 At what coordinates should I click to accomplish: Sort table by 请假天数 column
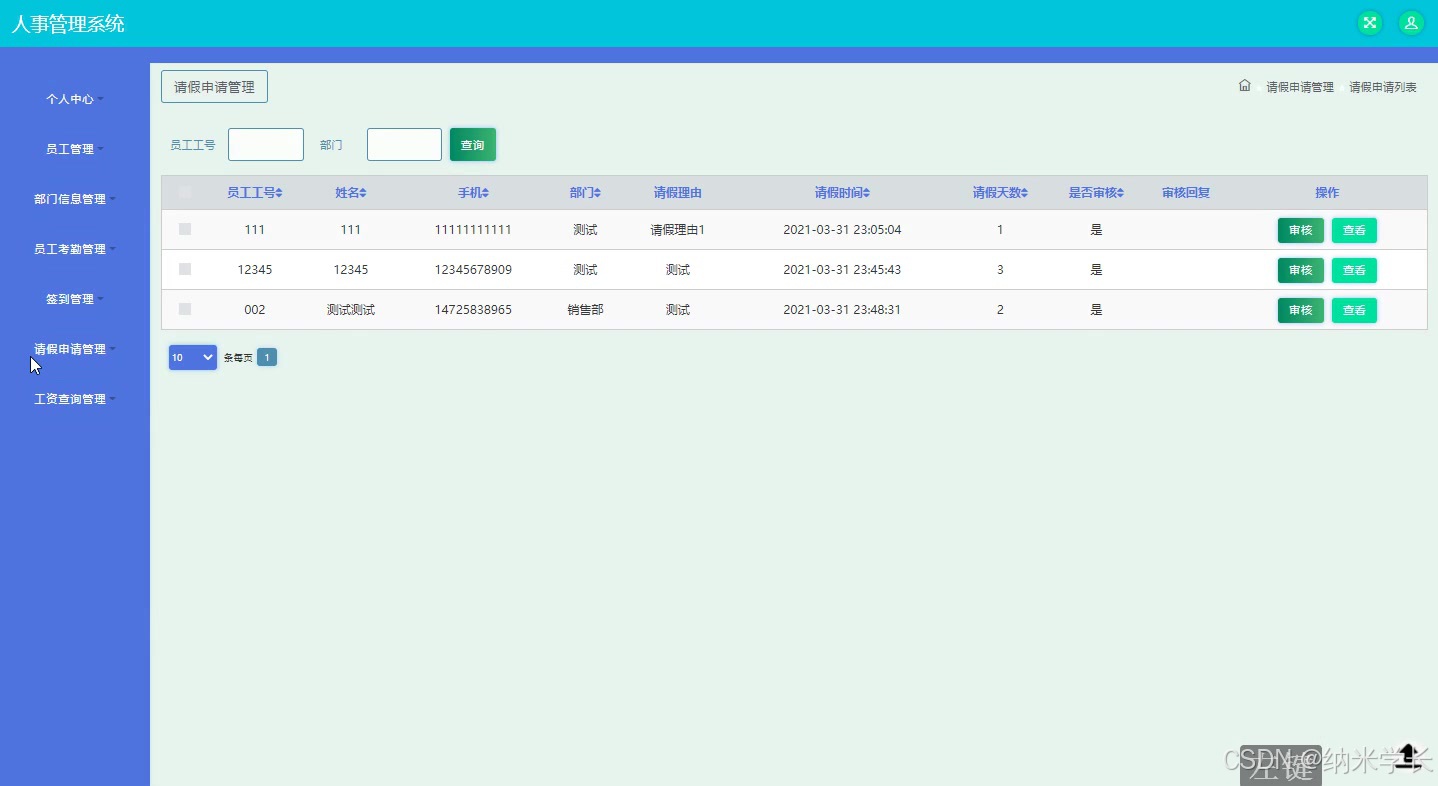[1000, 193]
